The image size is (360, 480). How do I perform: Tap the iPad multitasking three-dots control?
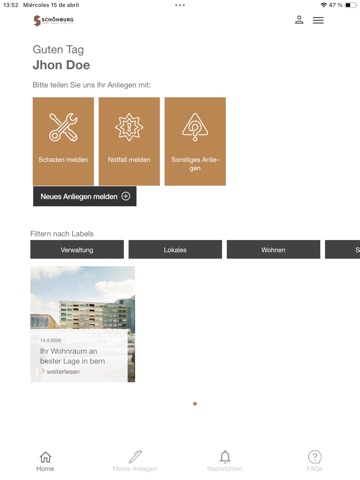click(180, 5)
